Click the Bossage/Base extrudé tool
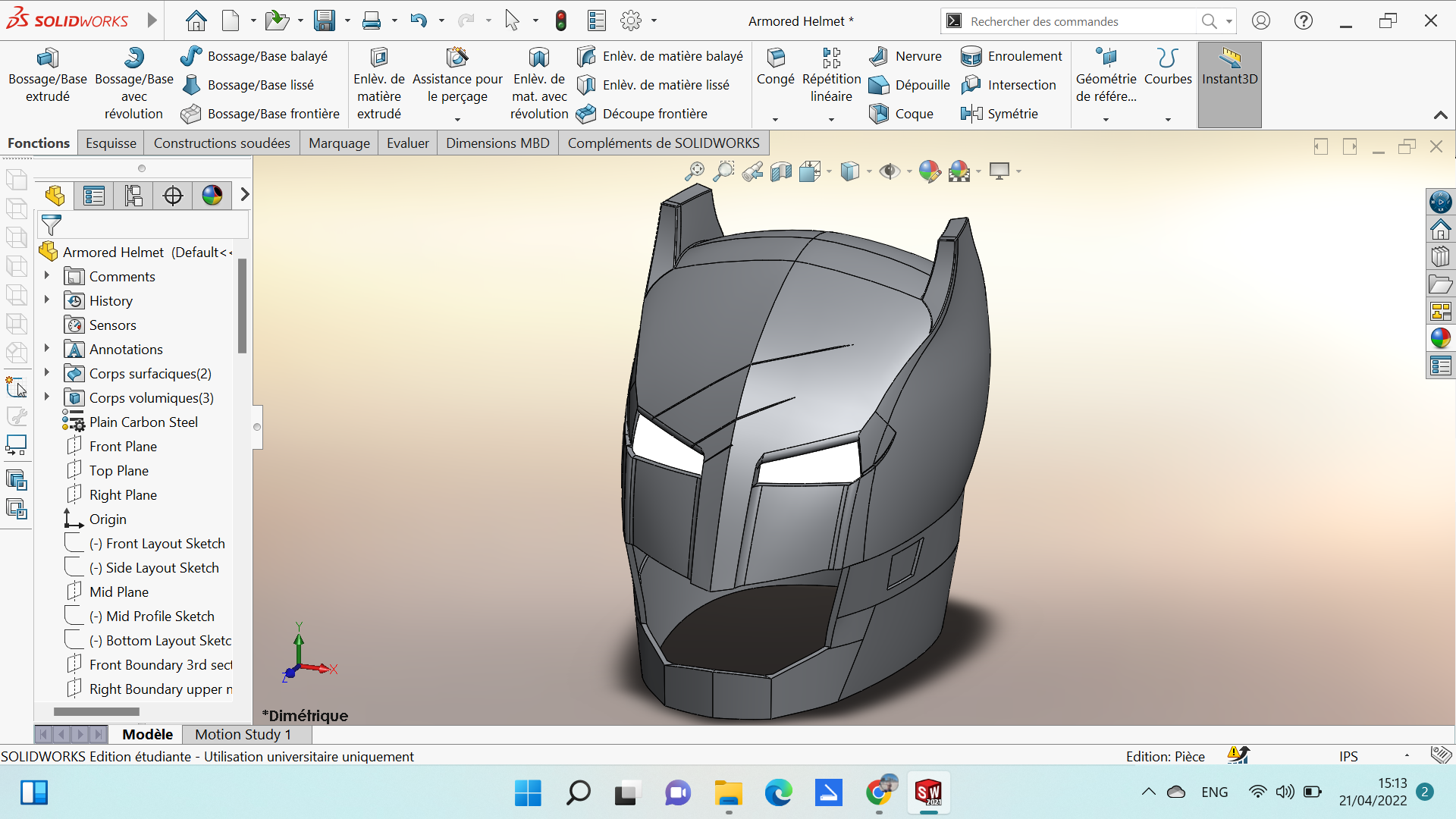Screen dimensions: 1456x819 pyautogui.click(x=47, y=76)
